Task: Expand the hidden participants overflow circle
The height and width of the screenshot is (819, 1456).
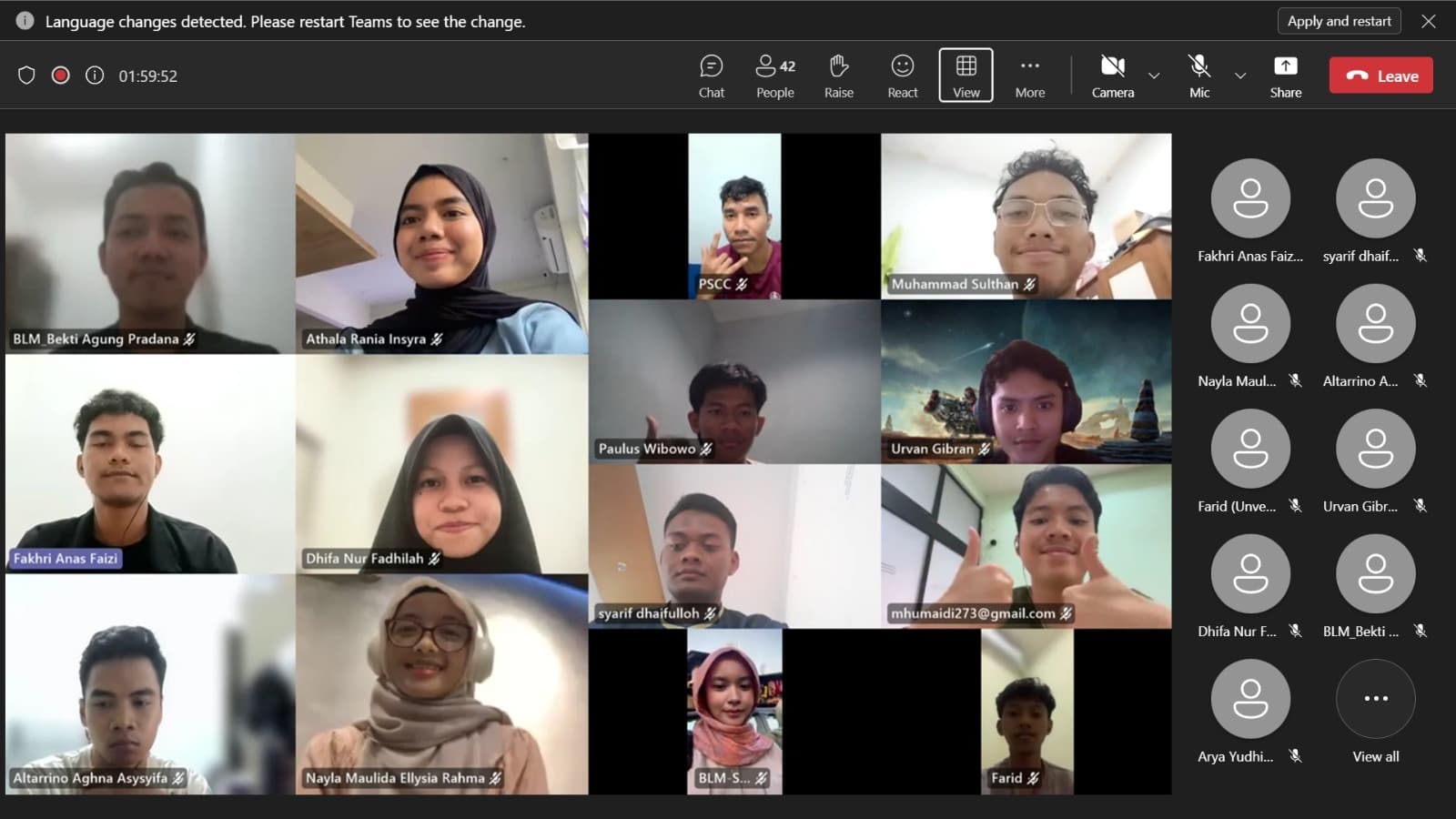Action: click(x=1374, y=698)
